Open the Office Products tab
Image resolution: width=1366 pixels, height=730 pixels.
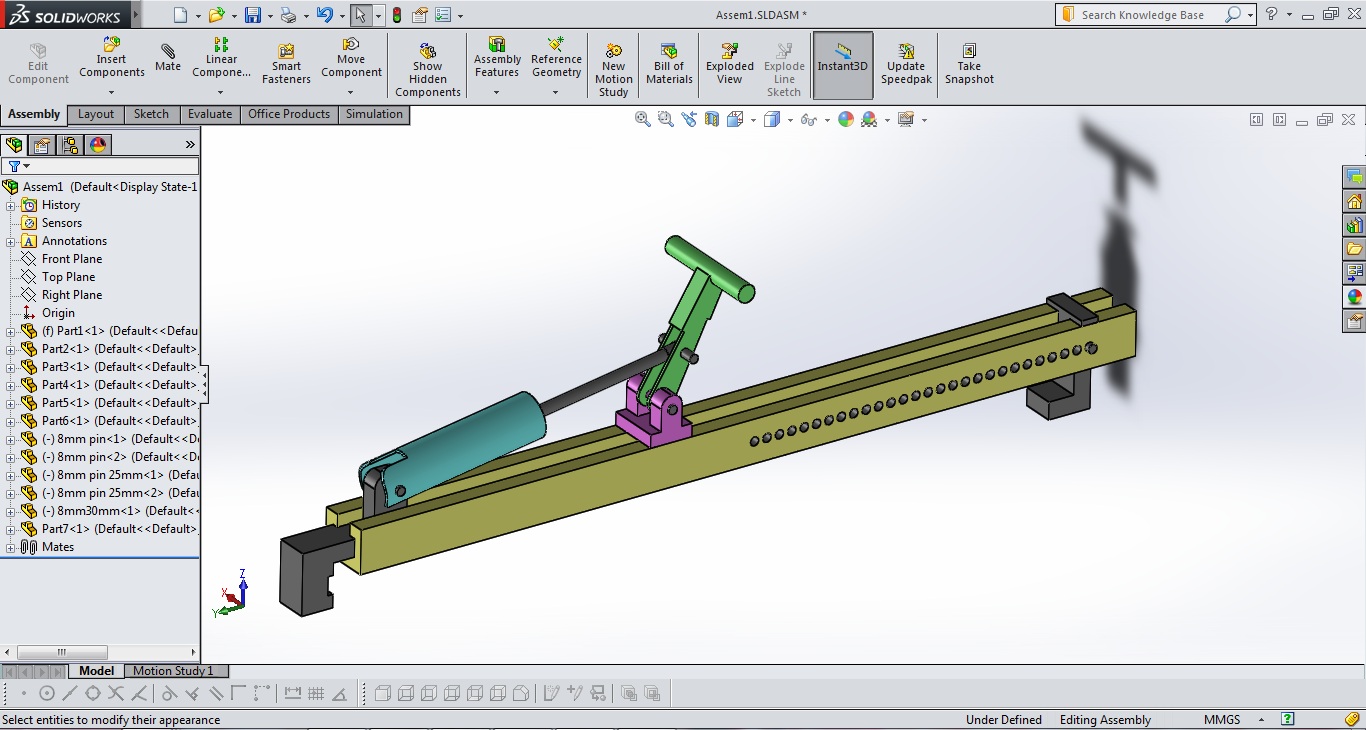289,114
